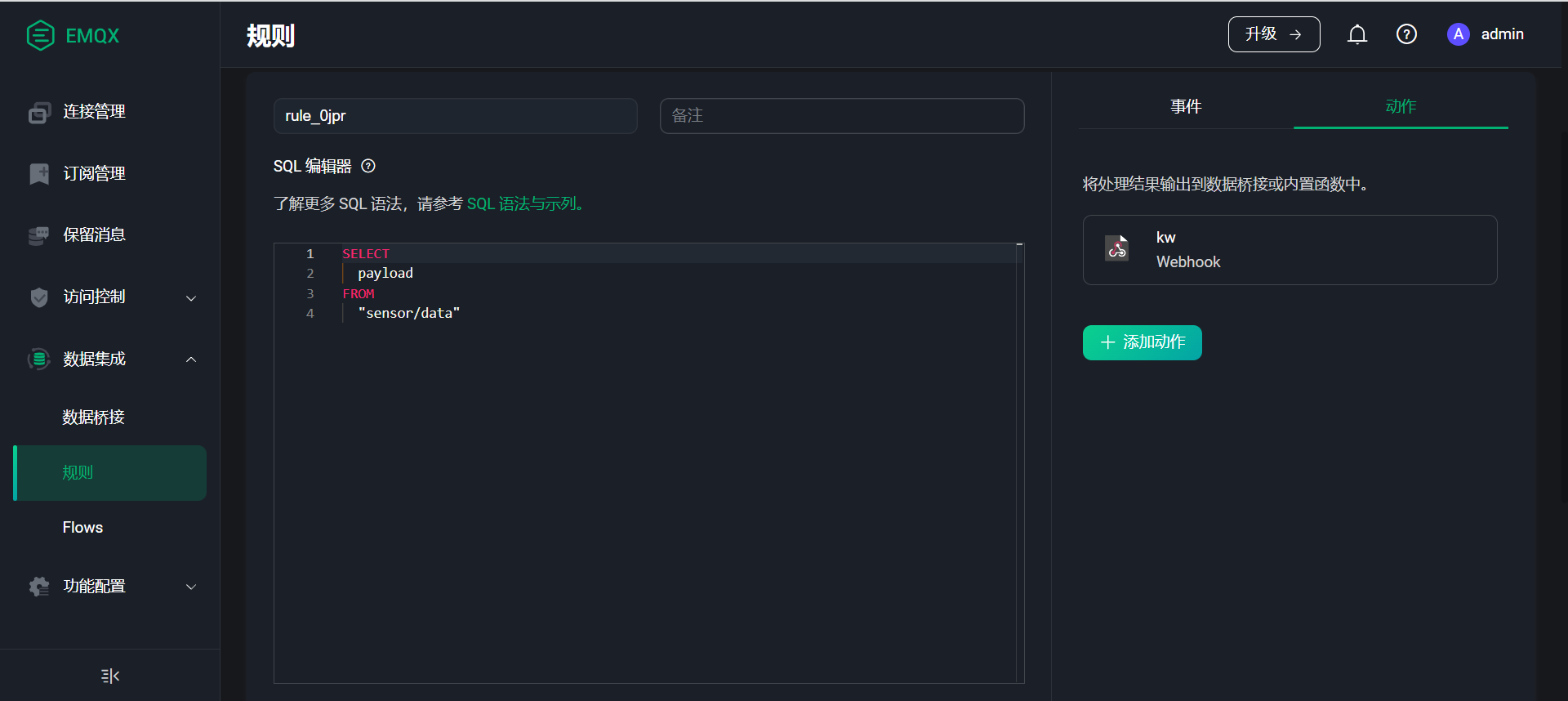Open 连接管理 from the sidebar

point(94,112)
